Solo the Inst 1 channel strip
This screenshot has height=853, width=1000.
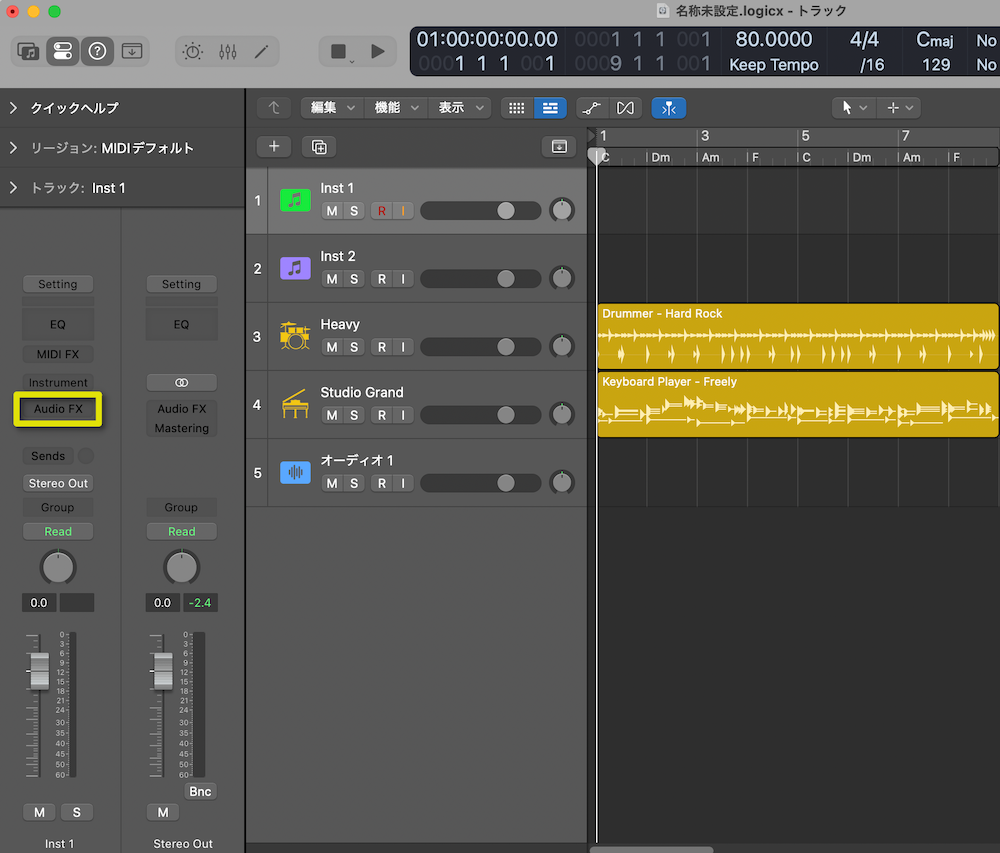[x=77, y=812]
